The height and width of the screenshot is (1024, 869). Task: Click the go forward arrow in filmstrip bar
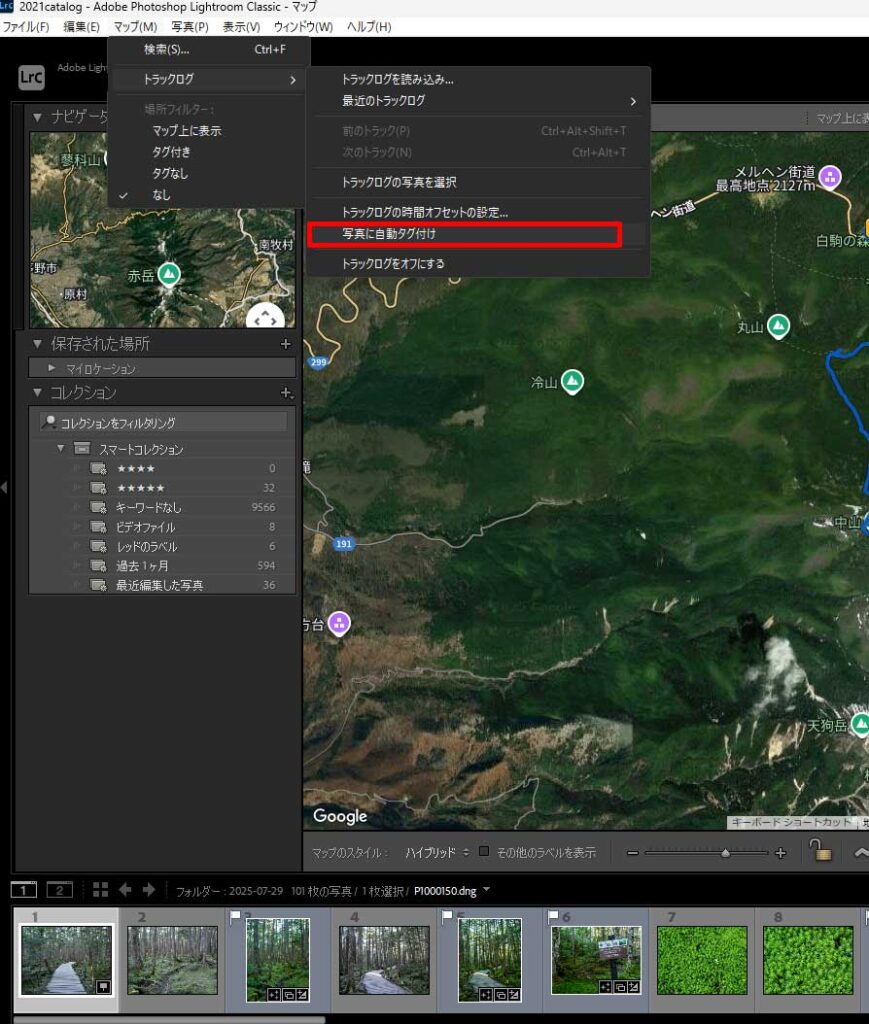(x=149, y=889)
